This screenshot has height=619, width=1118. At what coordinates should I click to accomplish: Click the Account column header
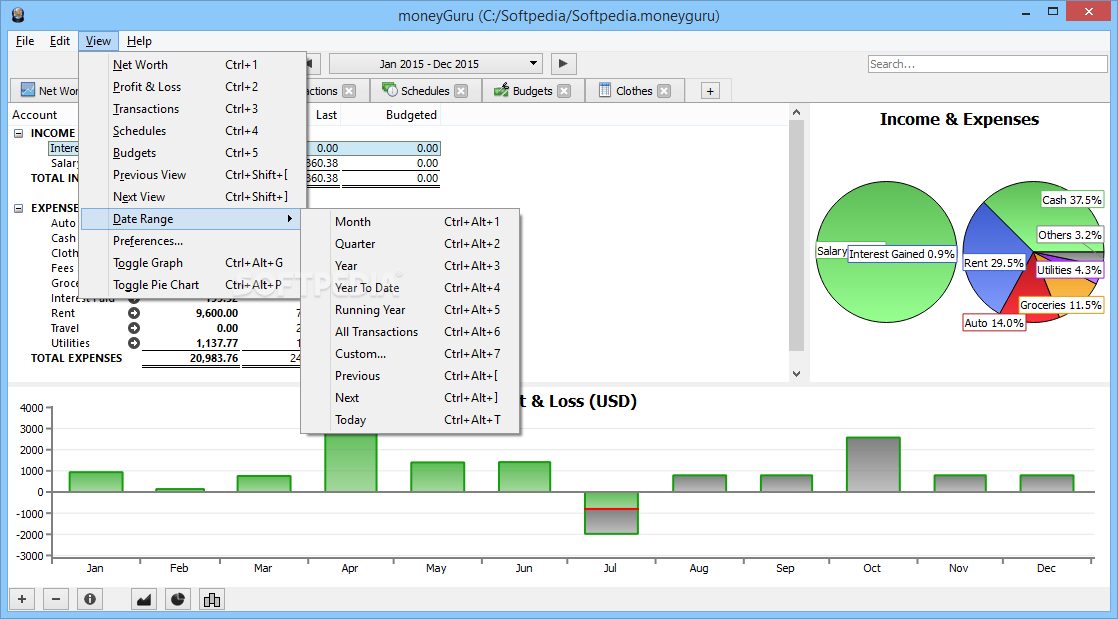tap(34, 115)
